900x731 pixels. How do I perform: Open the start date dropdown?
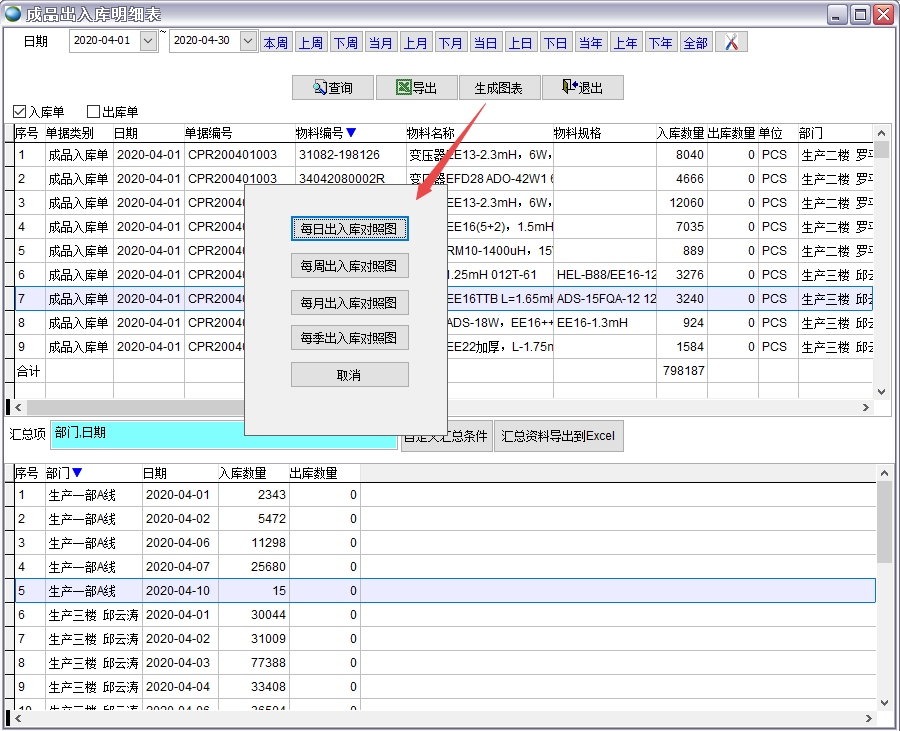[148, 42]
